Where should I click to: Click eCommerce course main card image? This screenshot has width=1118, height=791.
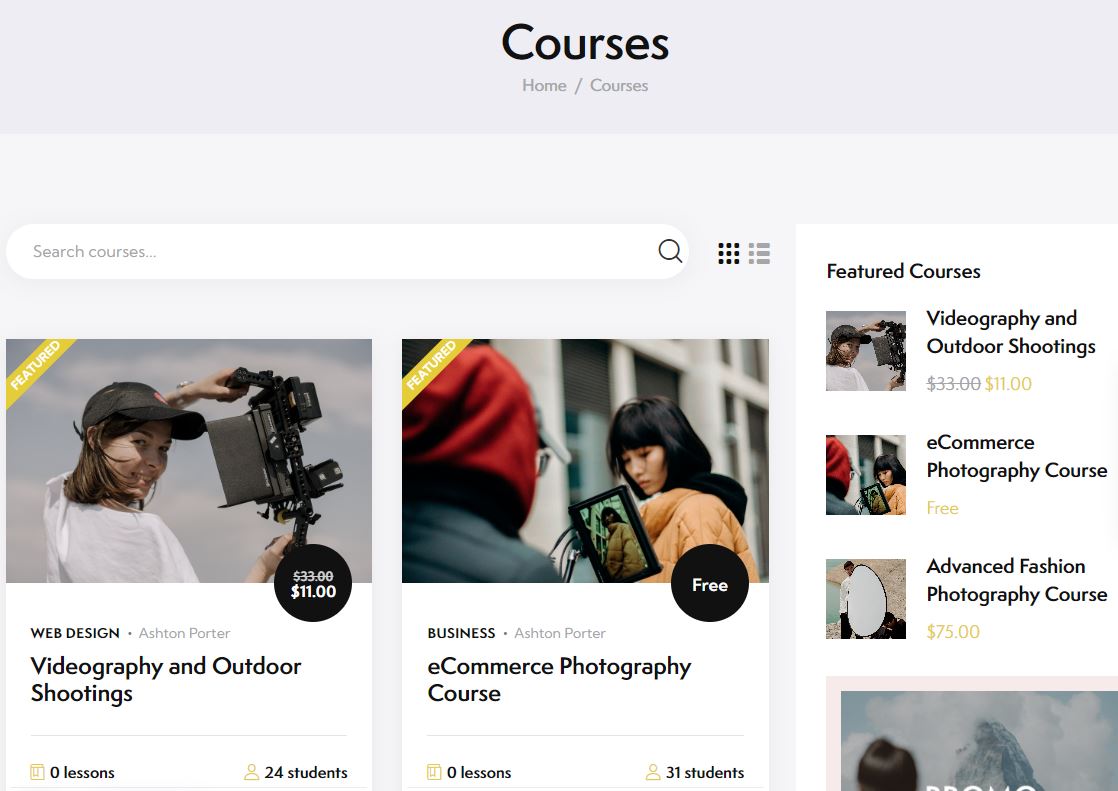pos(585,461)
